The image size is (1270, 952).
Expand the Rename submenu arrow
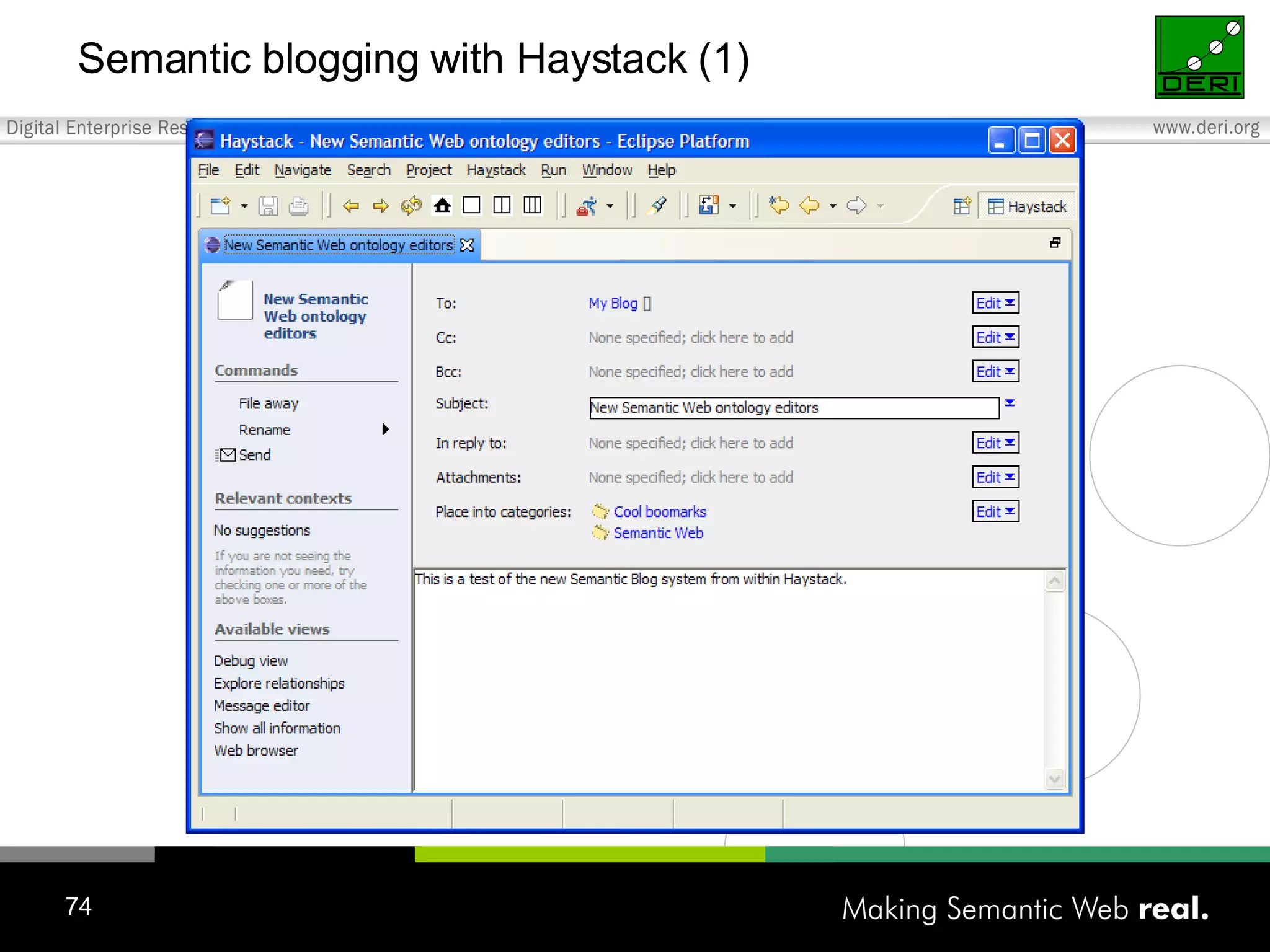(386, 430)
